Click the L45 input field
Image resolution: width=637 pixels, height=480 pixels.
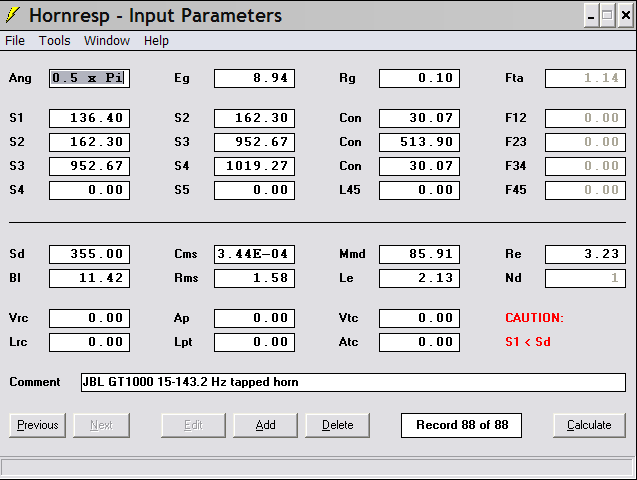tap(419, 190)
